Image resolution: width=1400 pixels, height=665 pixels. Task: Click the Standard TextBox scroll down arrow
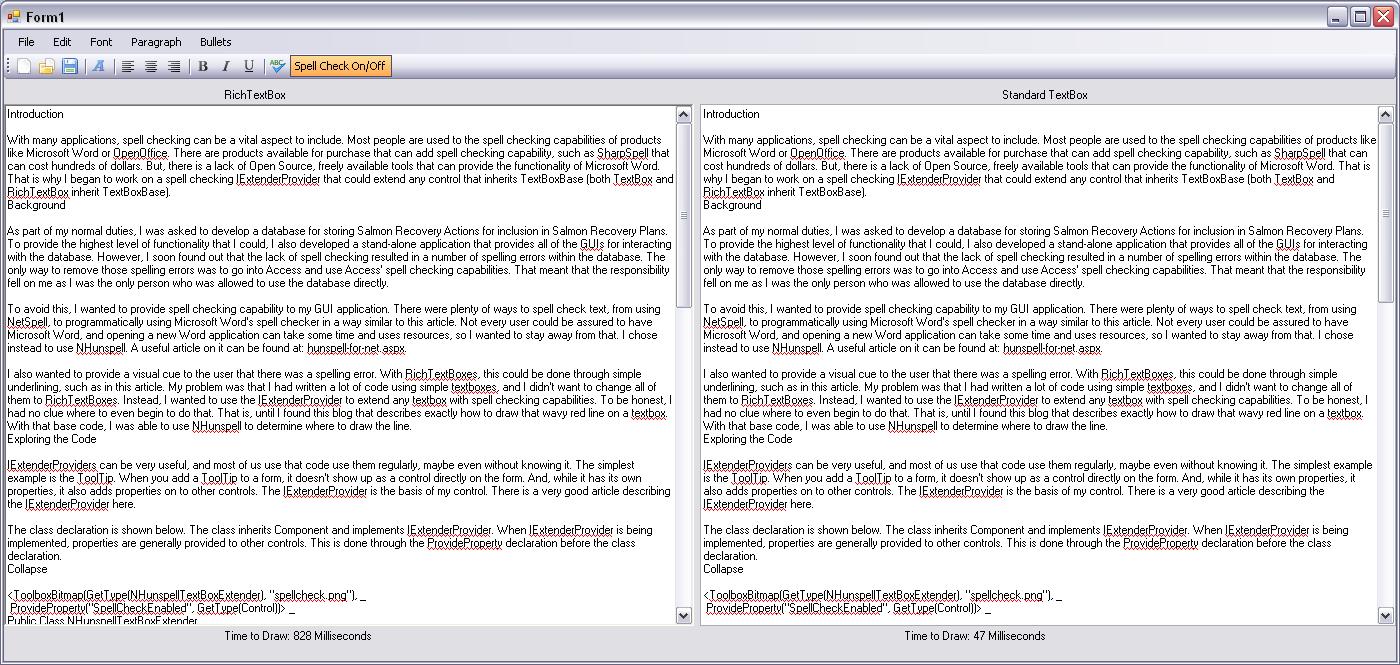[x=1385, y=616]
